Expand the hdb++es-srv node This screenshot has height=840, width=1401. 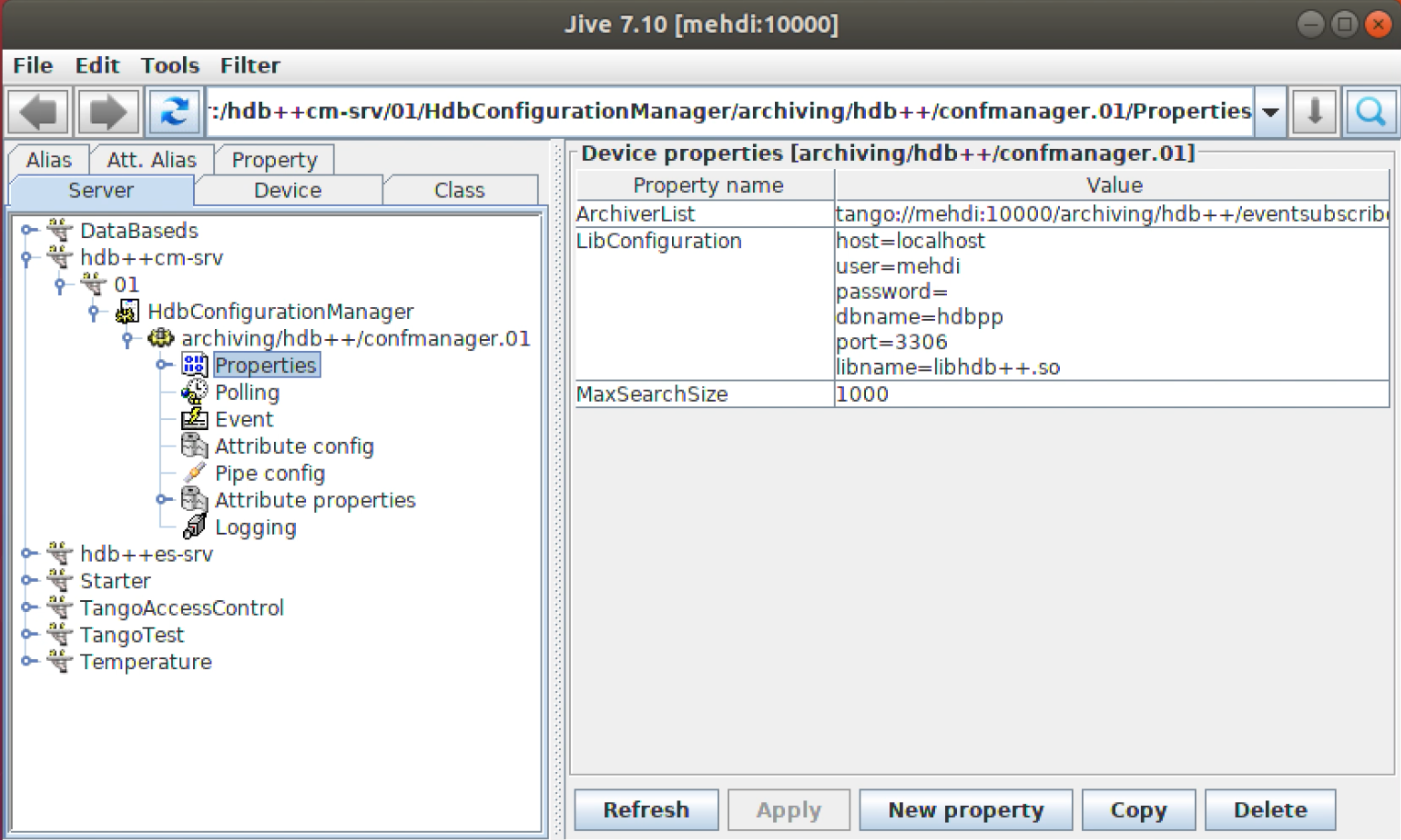pos(28,553)
